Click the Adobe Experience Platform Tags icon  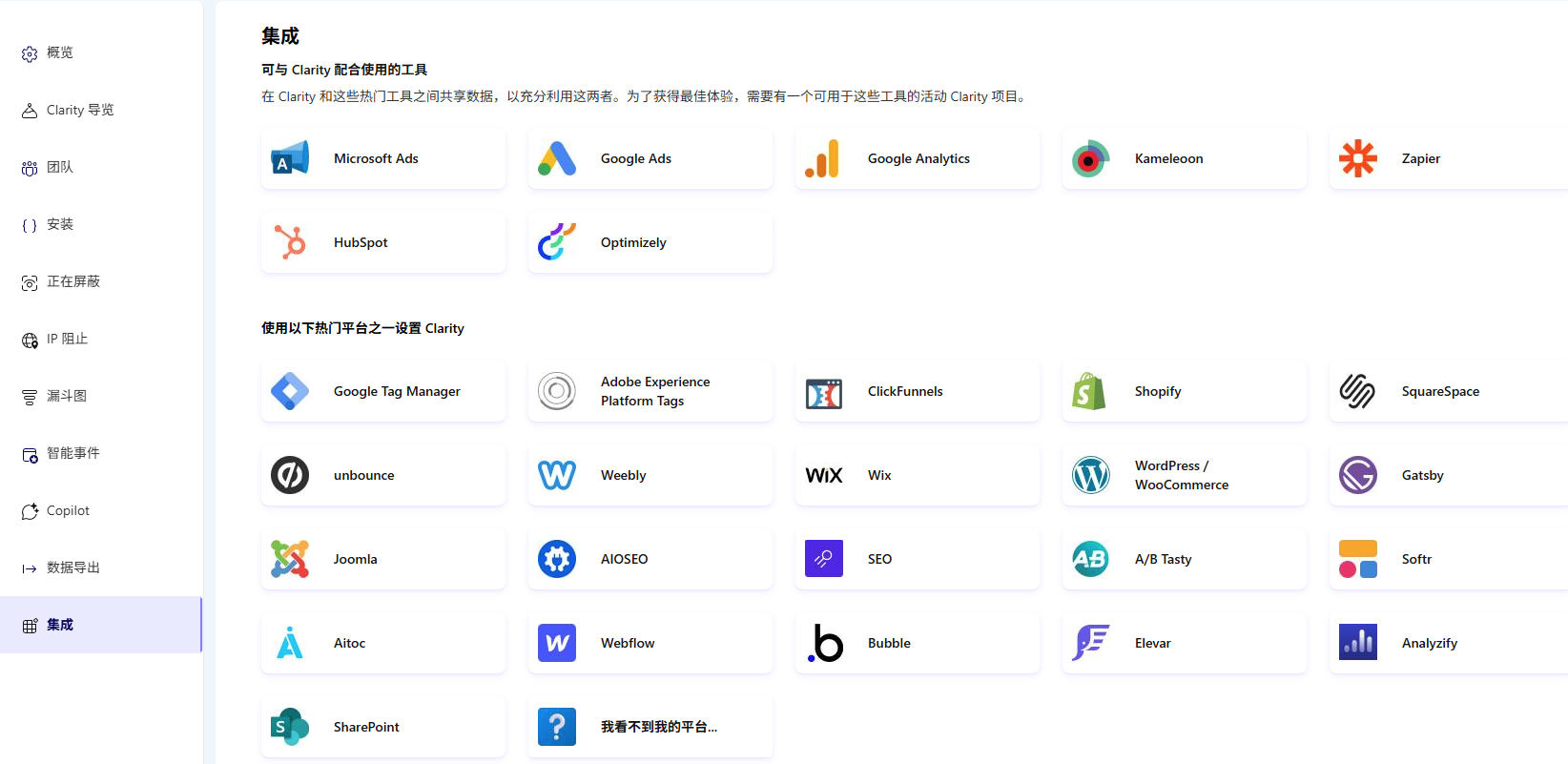(557, 391)
